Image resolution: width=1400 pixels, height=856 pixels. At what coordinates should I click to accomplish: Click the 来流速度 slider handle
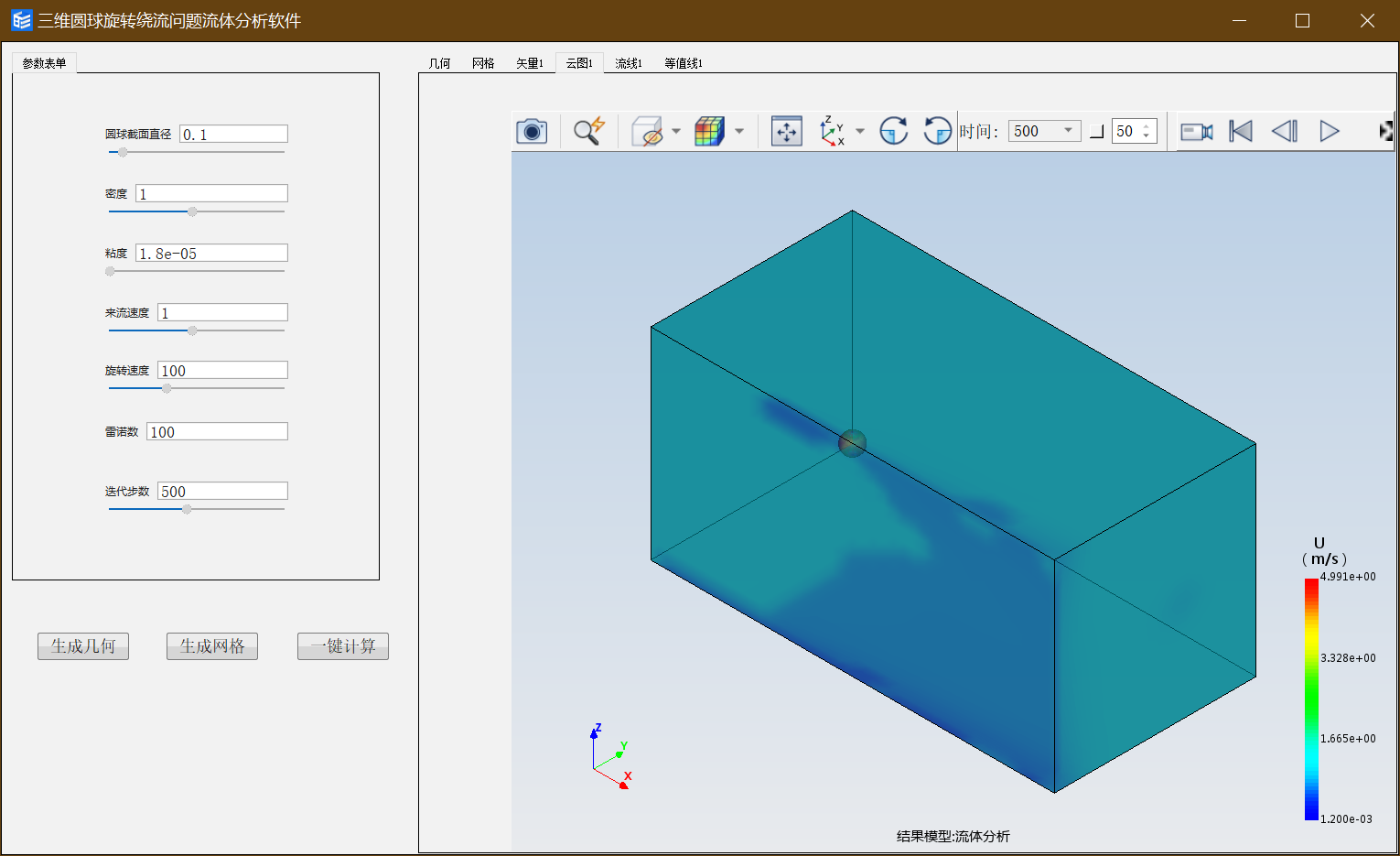(x=192, y=330)
